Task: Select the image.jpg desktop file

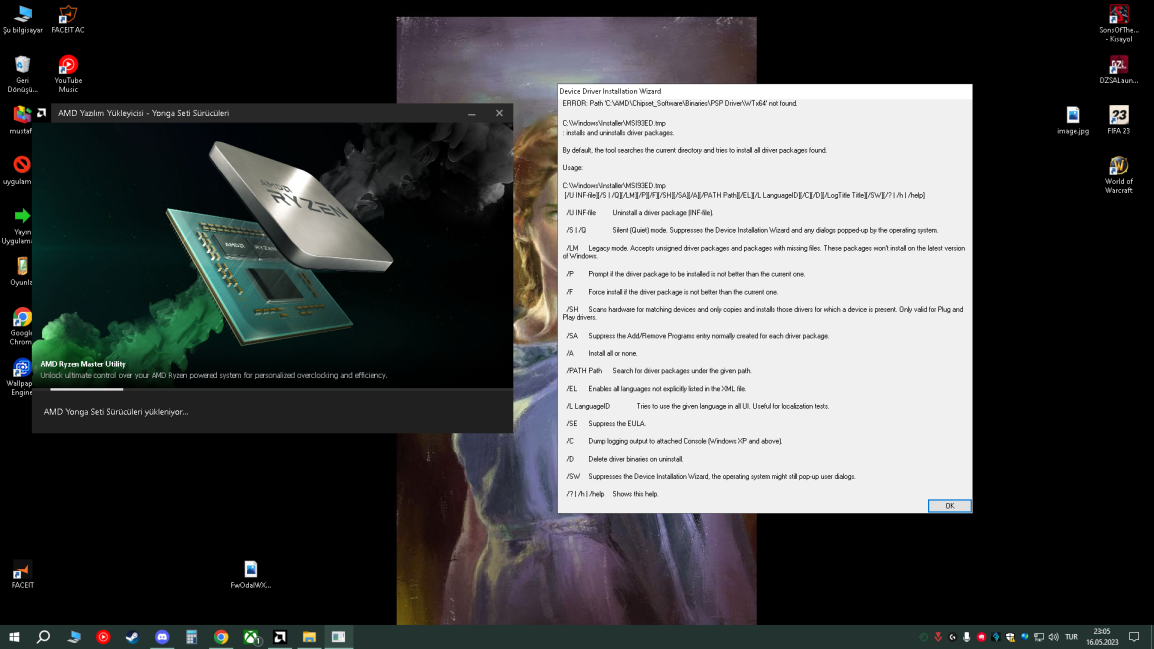Action: tap(1073, 121)
